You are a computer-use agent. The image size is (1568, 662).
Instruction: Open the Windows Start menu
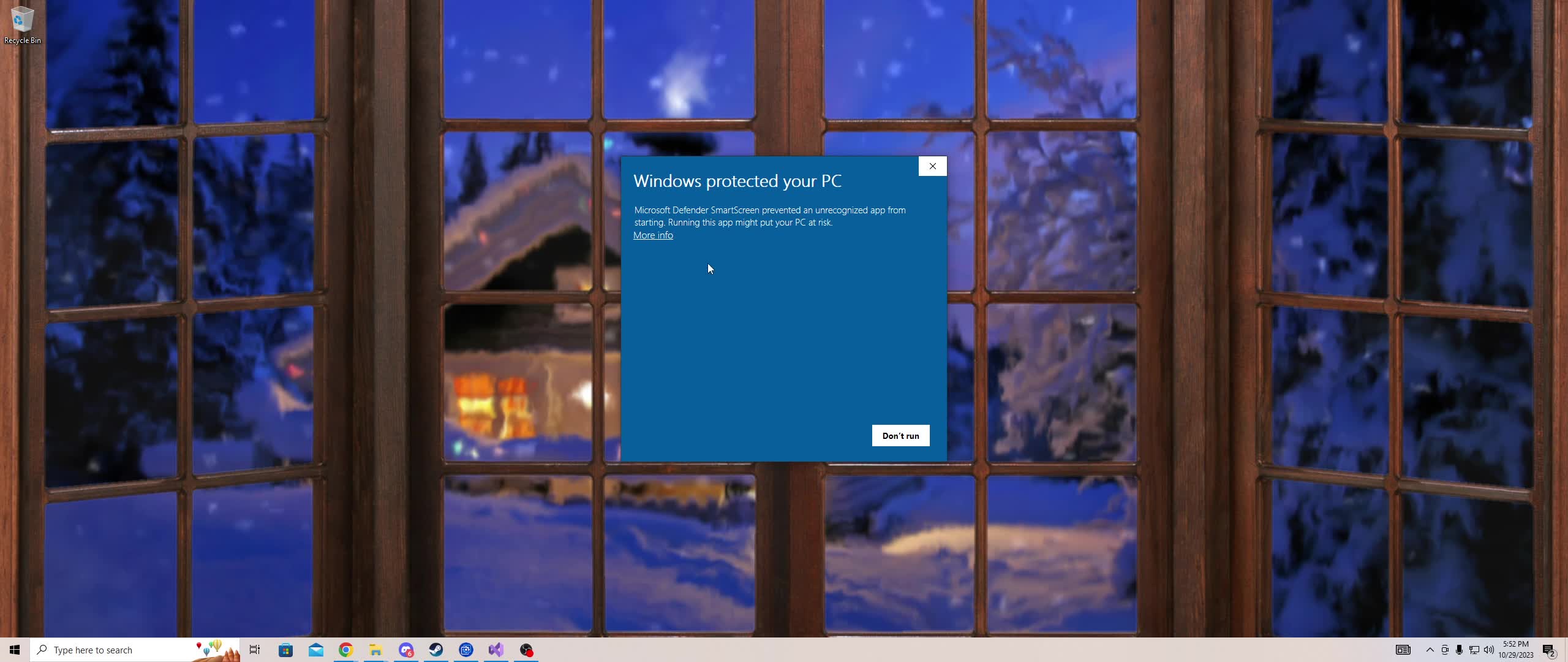(15, 650)
